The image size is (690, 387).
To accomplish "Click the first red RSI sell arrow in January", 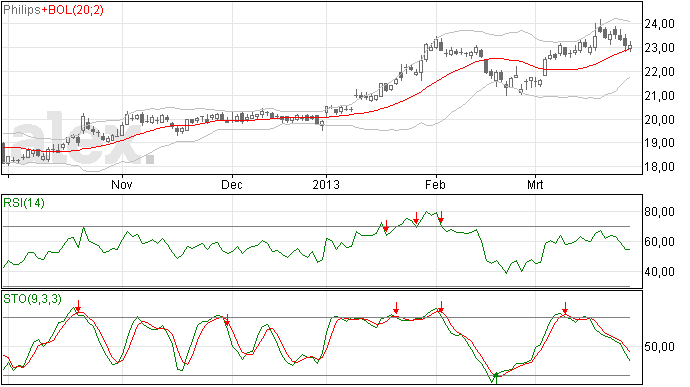I will [x=386, y=226].
